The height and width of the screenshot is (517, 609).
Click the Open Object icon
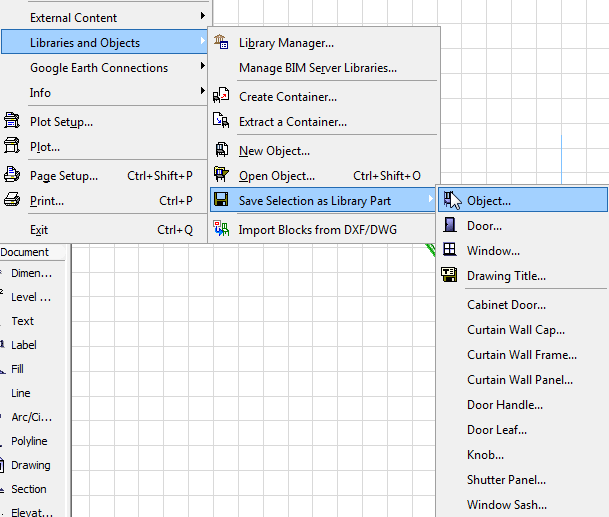[221, 176]
